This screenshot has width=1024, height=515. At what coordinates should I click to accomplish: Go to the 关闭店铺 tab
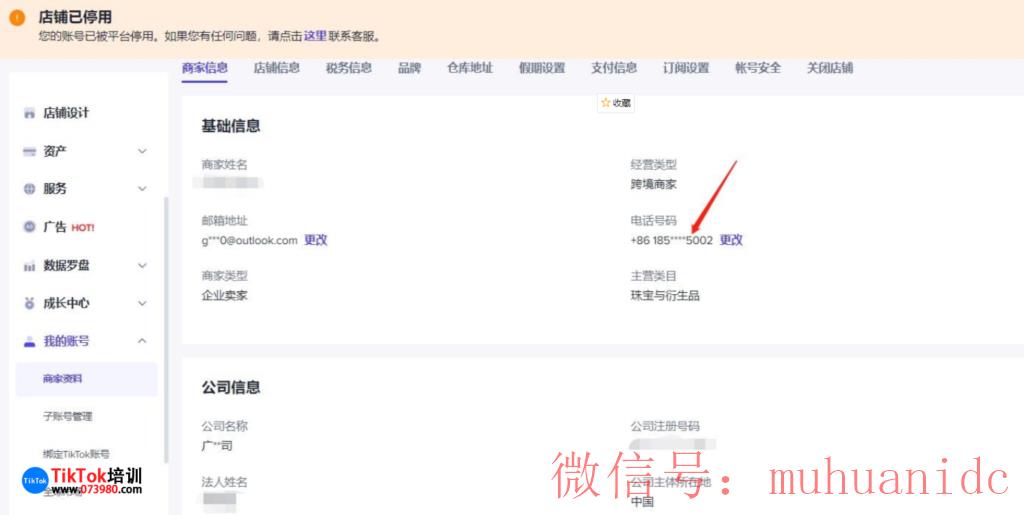(x=829, y=68)
